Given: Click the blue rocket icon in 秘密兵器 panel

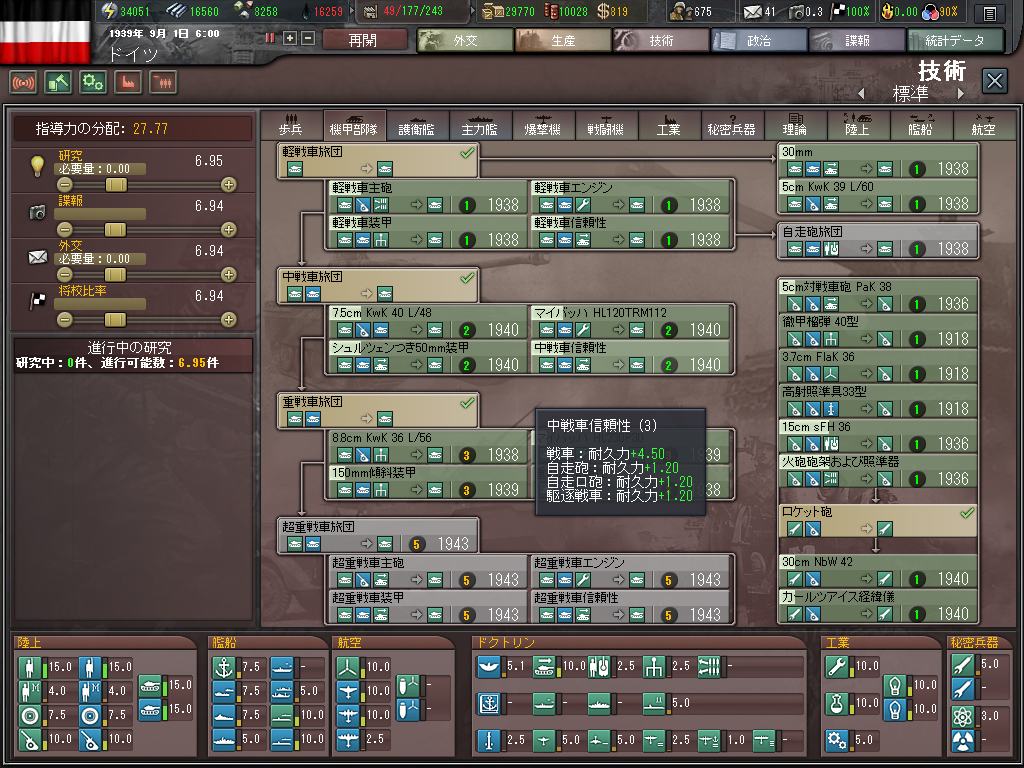Looking at the screenshot, I should tap(963, 688).
